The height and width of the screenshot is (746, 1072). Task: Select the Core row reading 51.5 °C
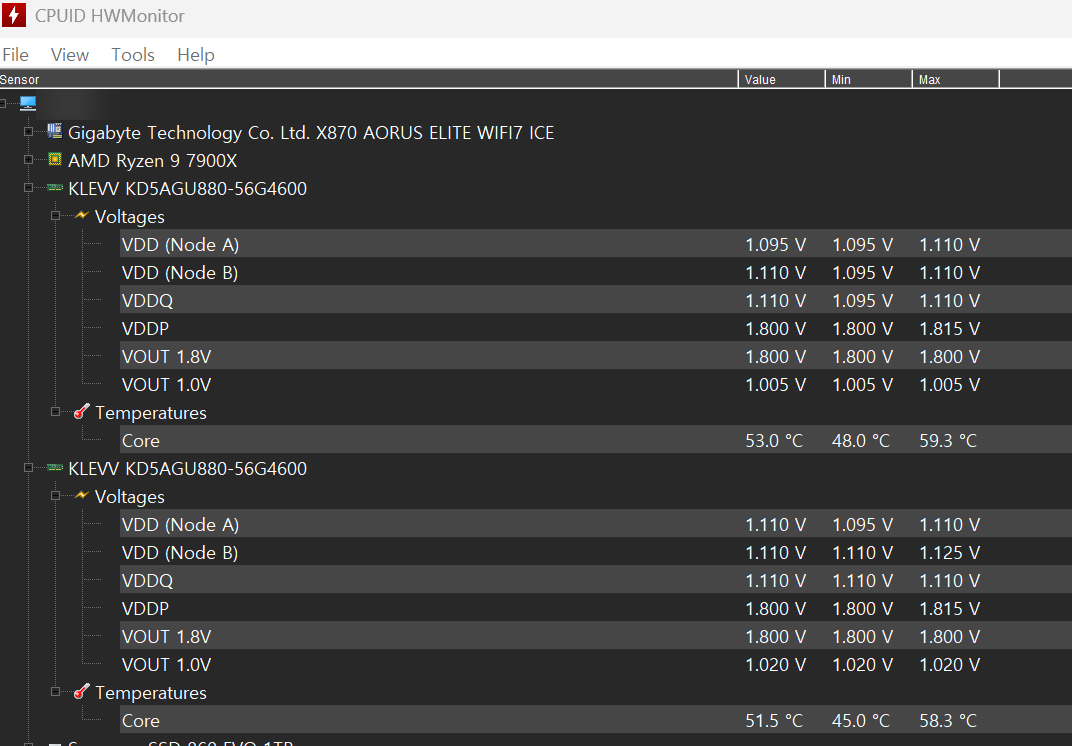pos(595,721)
